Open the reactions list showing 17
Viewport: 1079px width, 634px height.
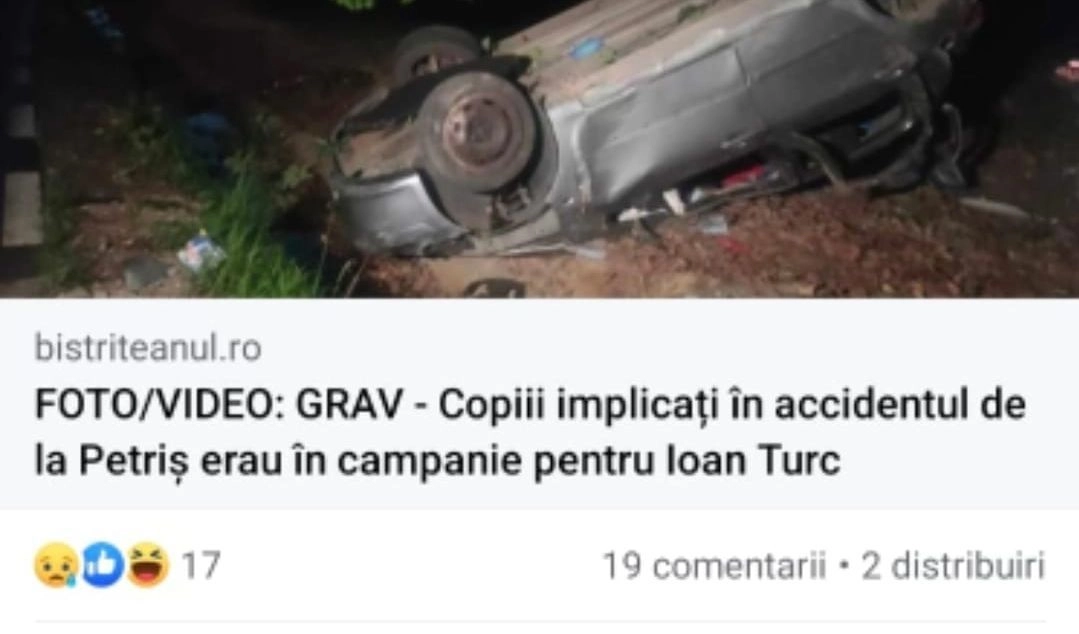[200, 566]
